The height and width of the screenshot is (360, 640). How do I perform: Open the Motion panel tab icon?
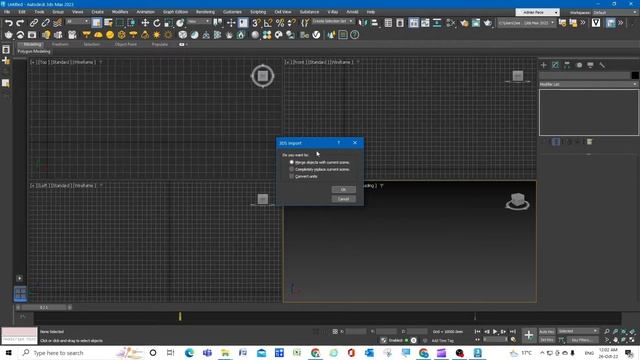579,65
